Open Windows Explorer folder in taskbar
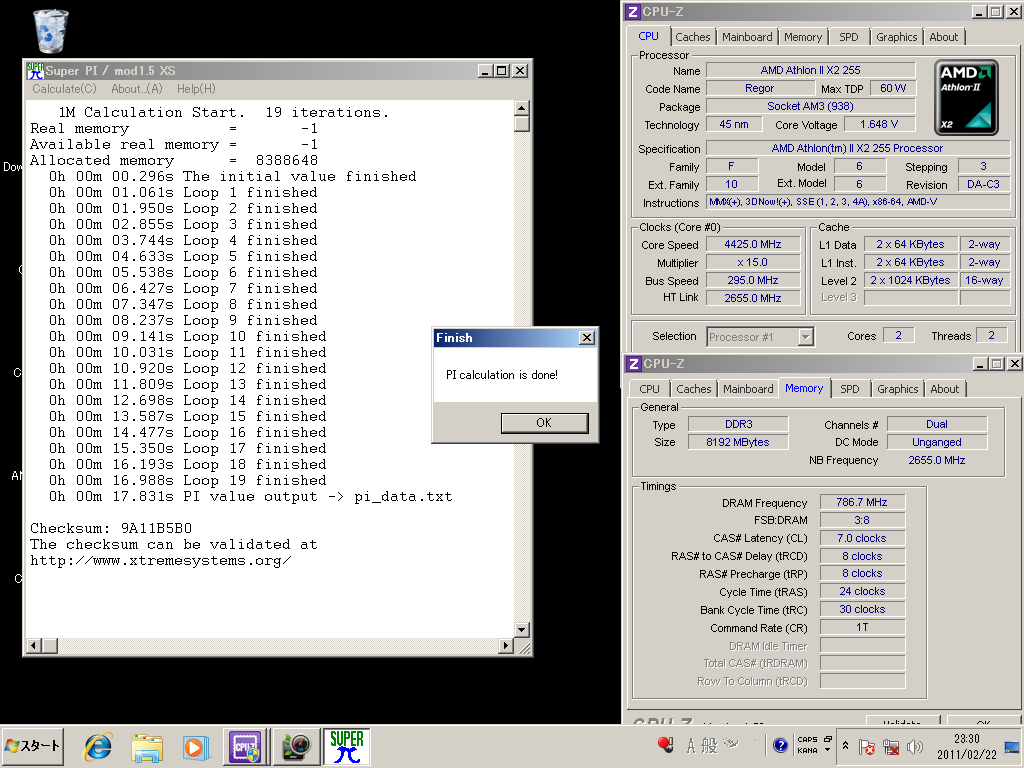Image resolution: width=1024 pixels, height=768 pixels. click(x=147, y=746)
